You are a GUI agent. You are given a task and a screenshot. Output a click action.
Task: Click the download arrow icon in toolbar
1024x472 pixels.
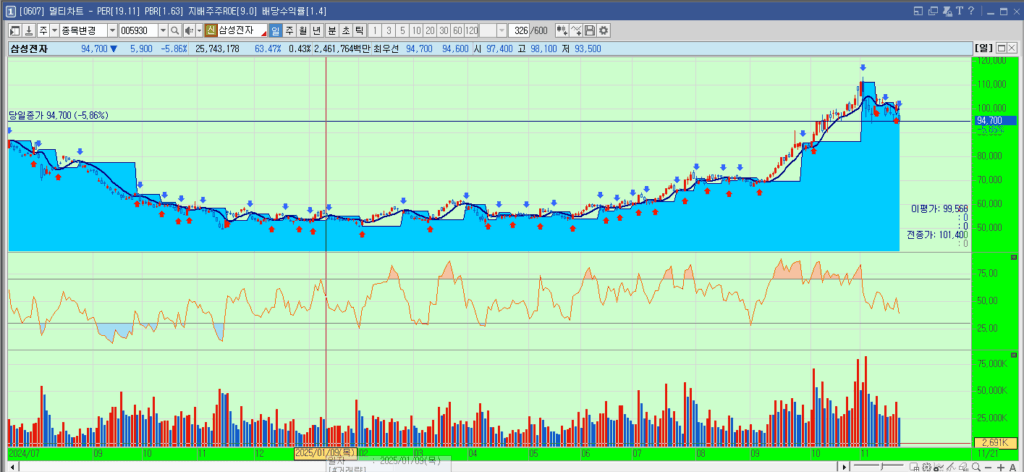pyautogui.click(x=30, y=31)
